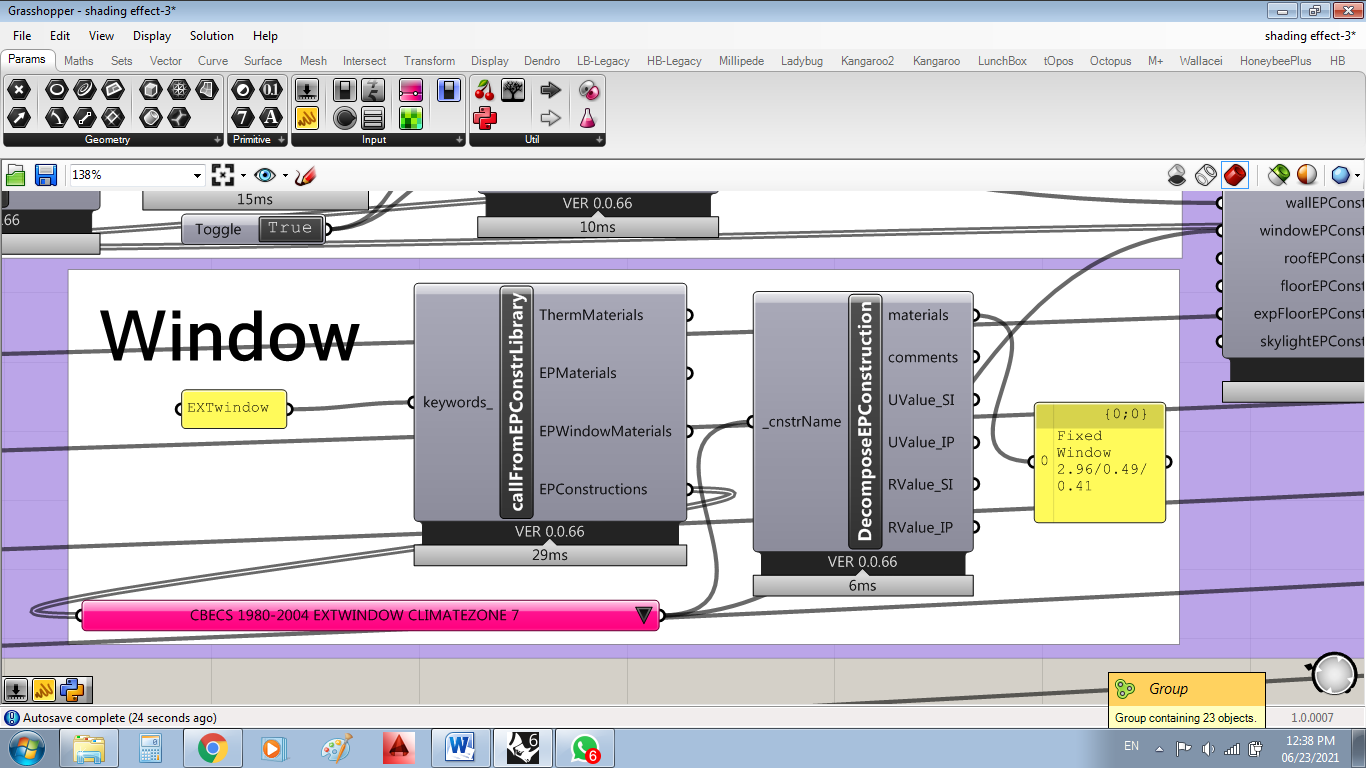Open Google Chrome from the taskbar
1366x768 pixels.
click(x=211, y=748)
